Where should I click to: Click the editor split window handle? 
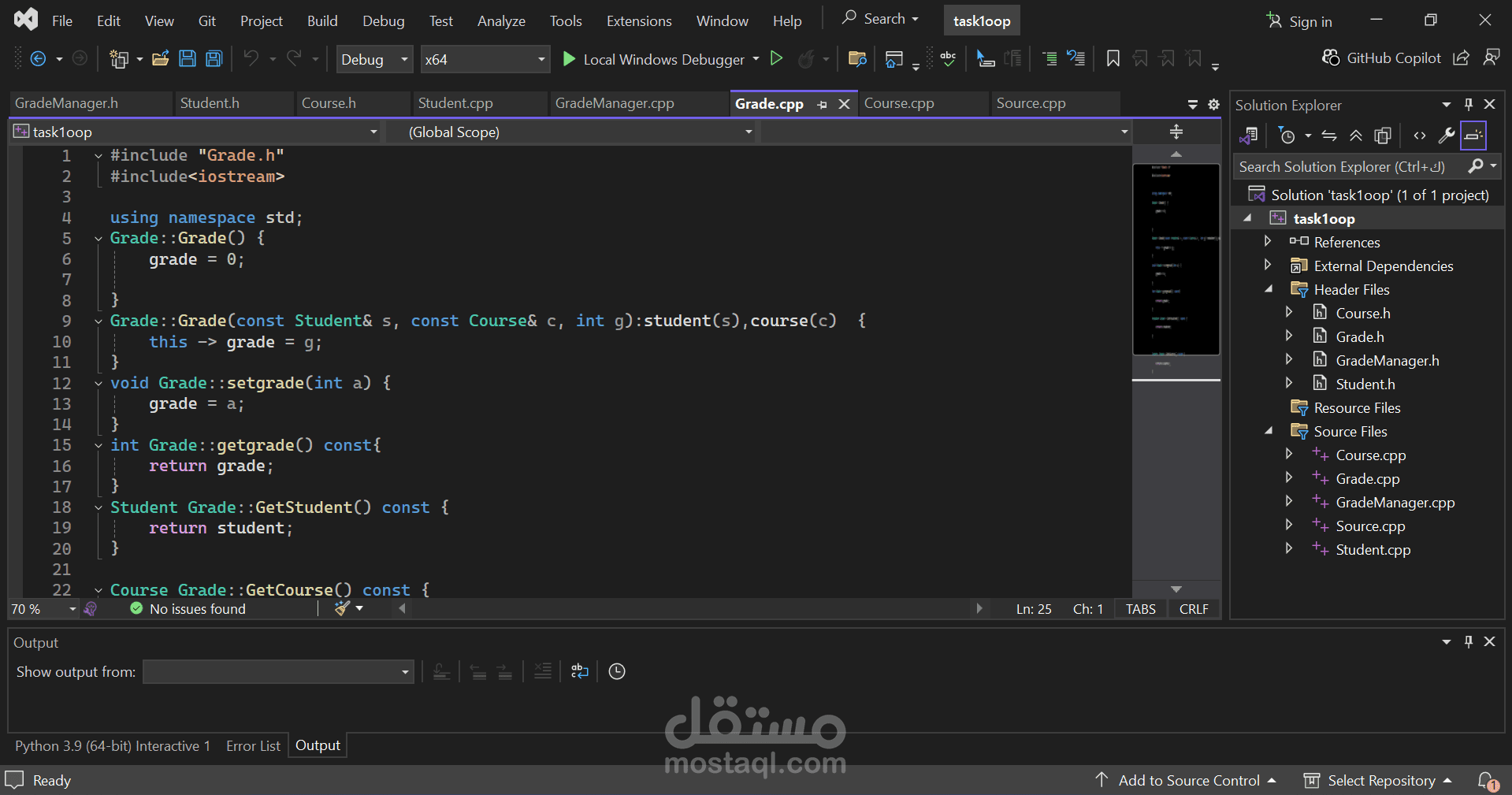pyautogui.click(x=1176, y=132)
